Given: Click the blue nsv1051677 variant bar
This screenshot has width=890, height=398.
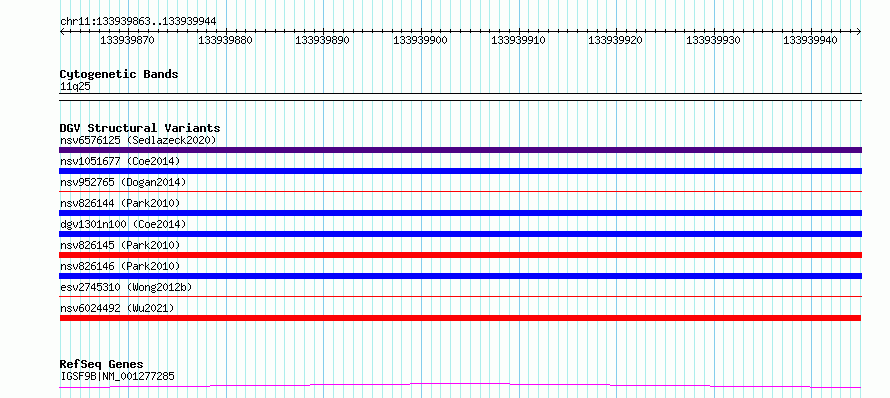Looking at the screenshot, I should coord(460,171).
